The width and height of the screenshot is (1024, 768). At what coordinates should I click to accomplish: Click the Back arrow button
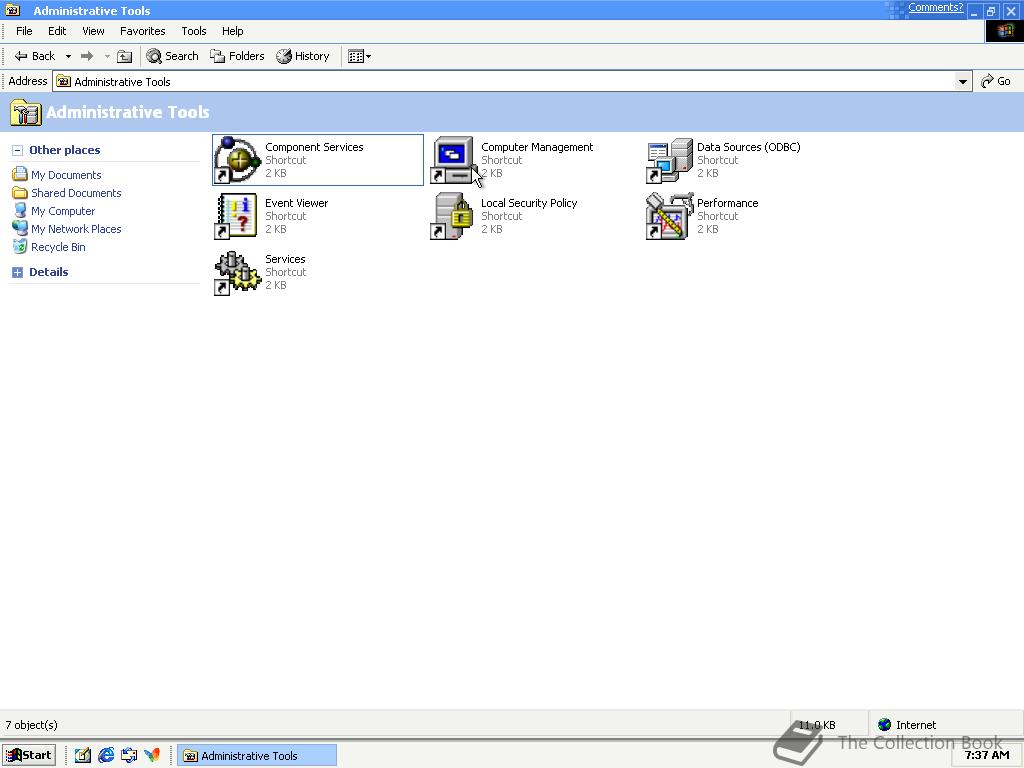34,56
